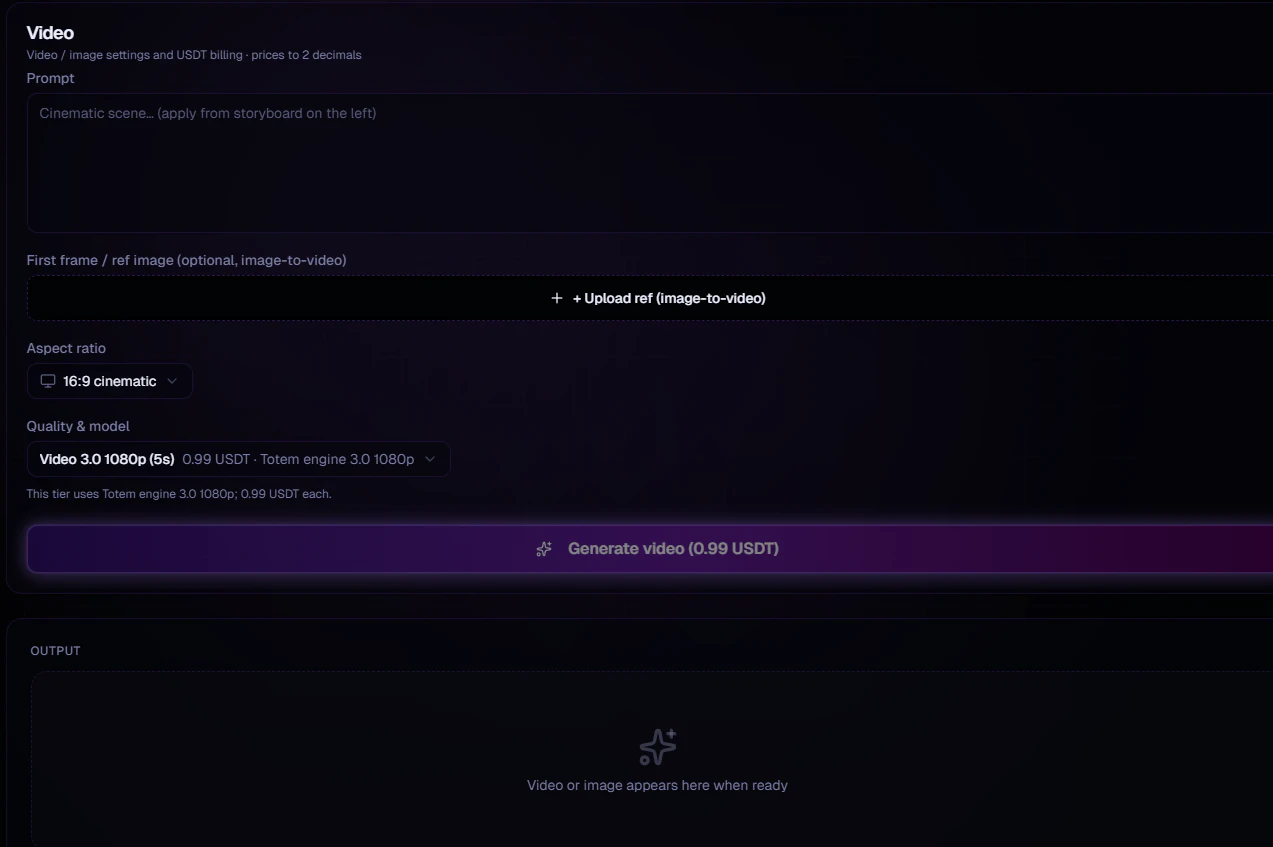Click 'Video or image appears here when ready'
Viewport: 1273px width, 847px height.
click(x=657, y=785)
